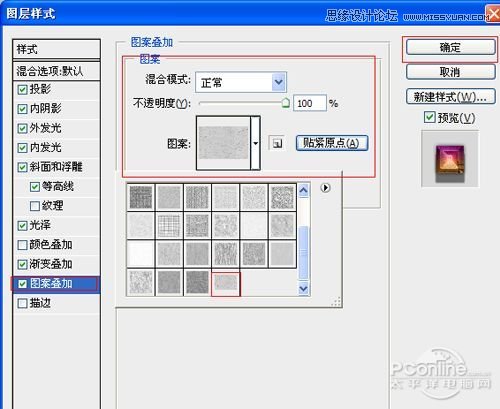Select red-outlined pattern in bottom row

(226, 284)
